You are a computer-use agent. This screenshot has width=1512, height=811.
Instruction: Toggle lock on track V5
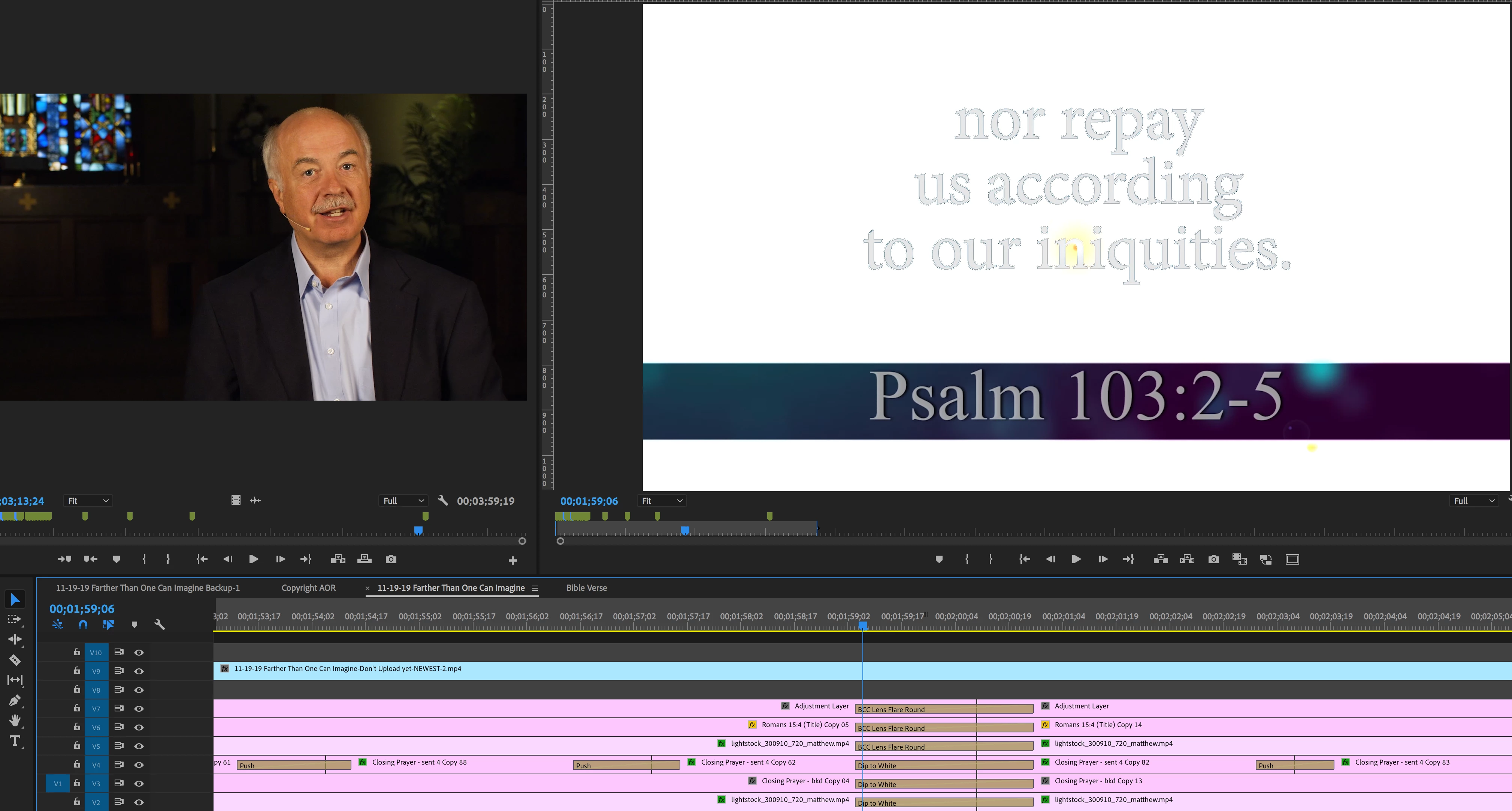coord(77,745)
